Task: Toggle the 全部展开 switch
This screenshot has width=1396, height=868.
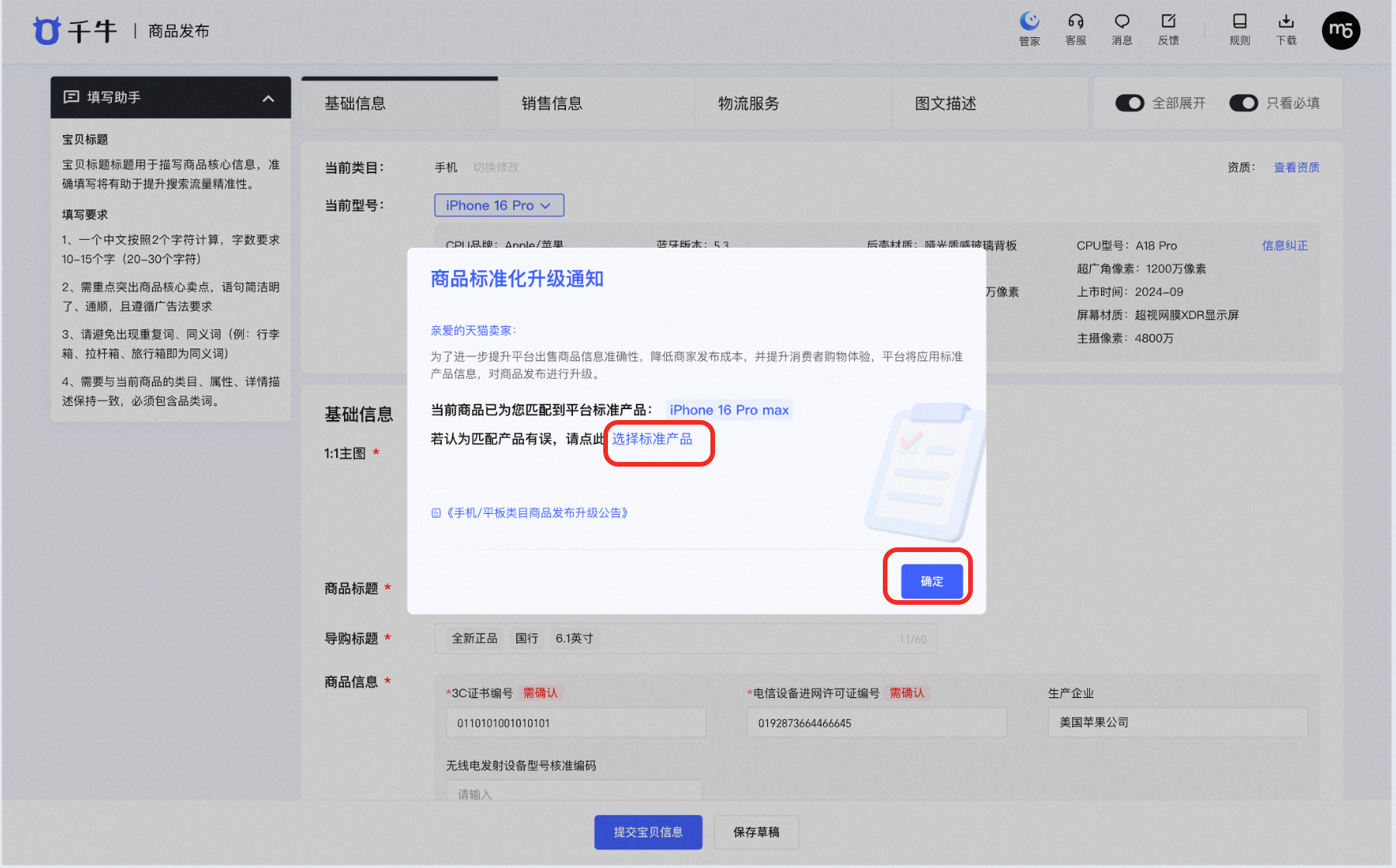Action: pos(1130,103)
